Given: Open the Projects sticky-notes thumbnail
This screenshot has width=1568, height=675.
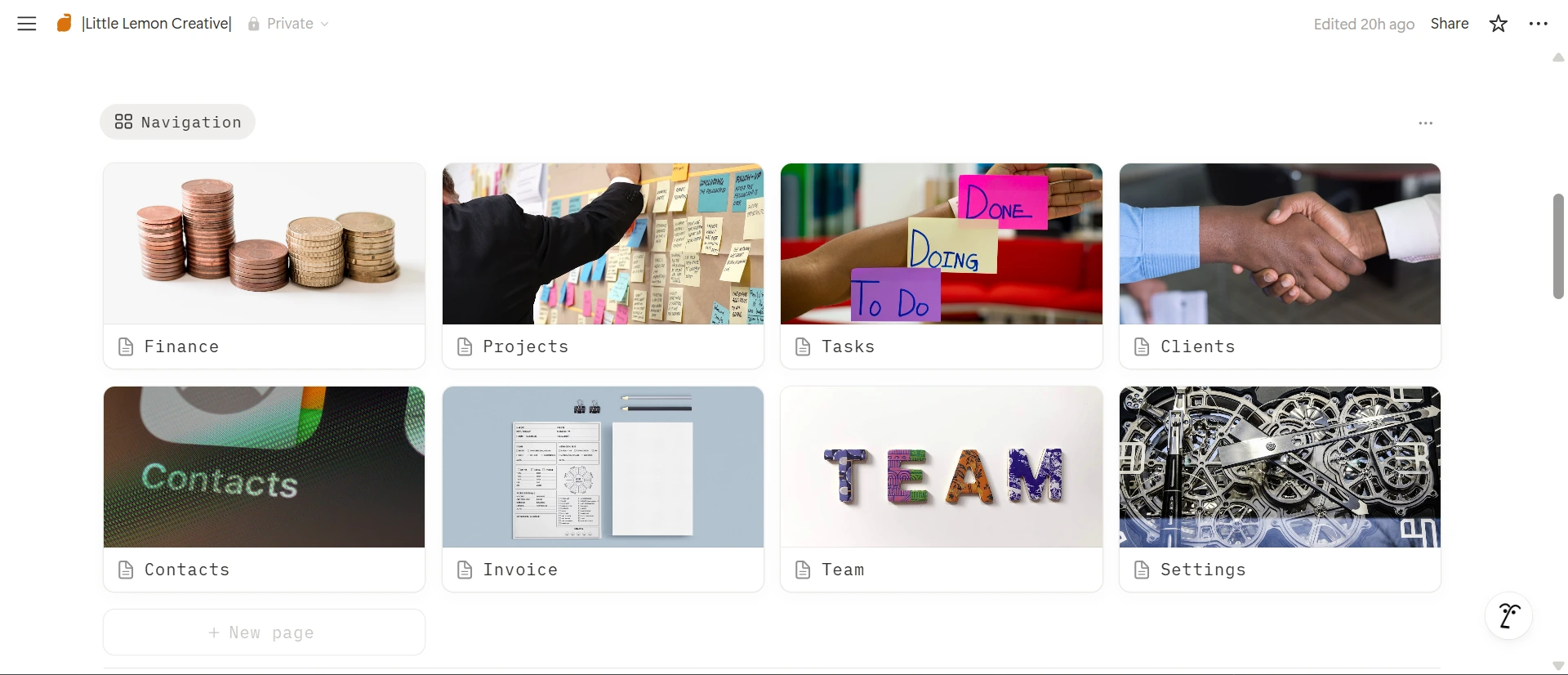Looking at the screenshot, I should point(603,244).
